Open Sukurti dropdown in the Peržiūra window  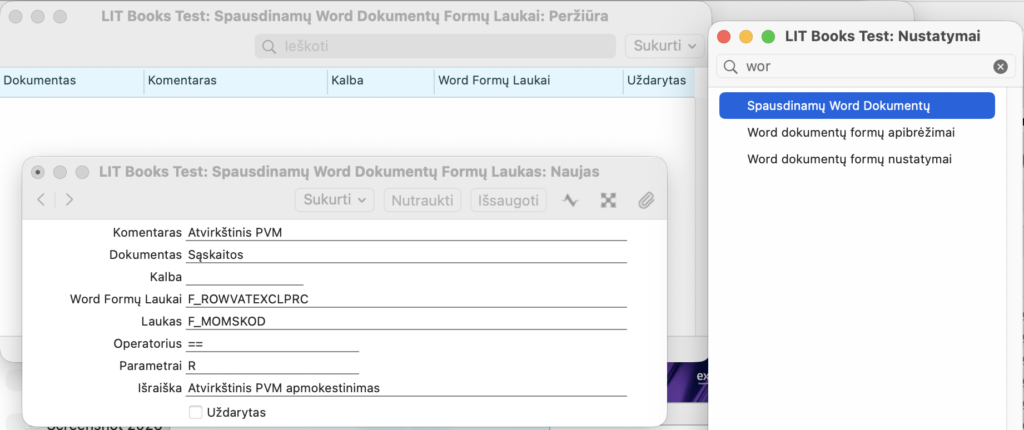[665, 46]
